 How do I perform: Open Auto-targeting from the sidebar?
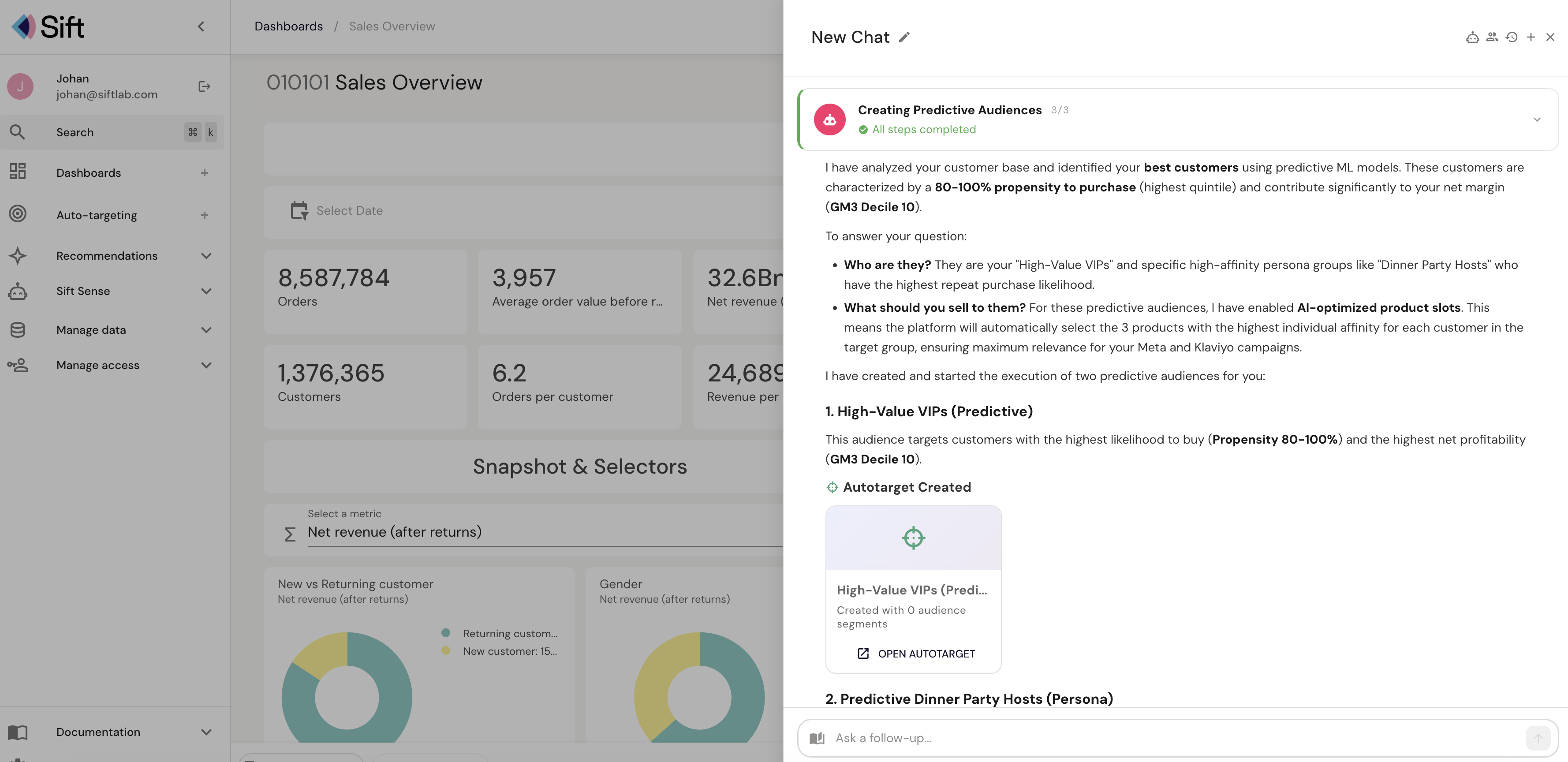pos(96,216)
